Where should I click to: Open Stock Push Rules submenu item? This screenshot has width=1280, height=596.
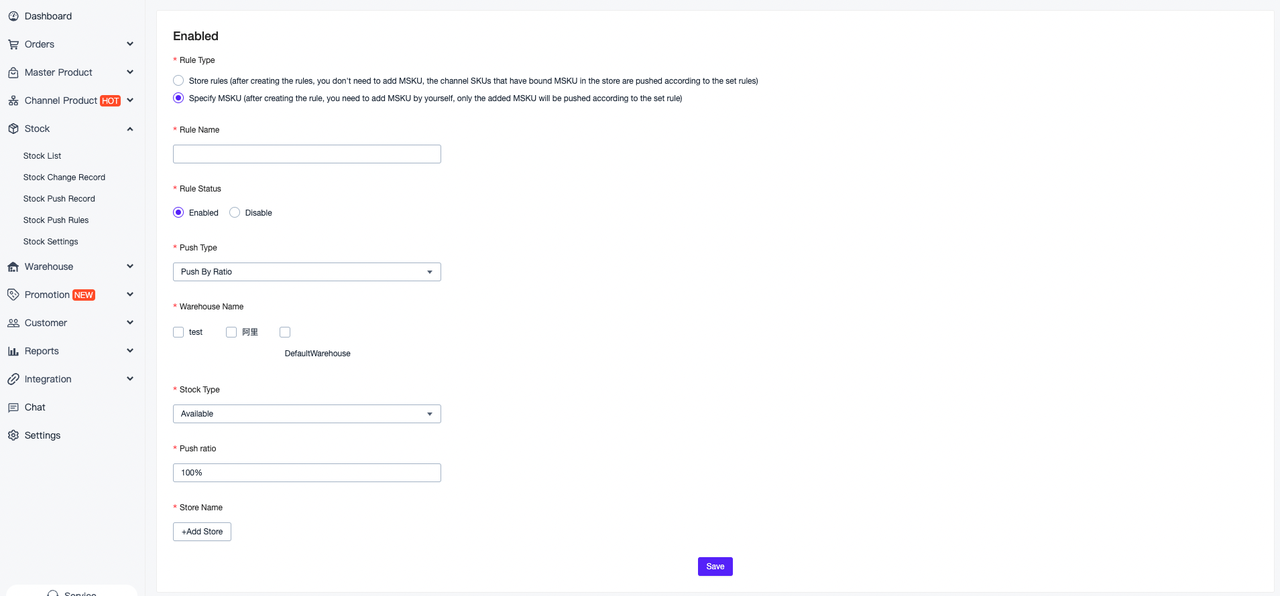pyautogui.click(x=56, y=220)
